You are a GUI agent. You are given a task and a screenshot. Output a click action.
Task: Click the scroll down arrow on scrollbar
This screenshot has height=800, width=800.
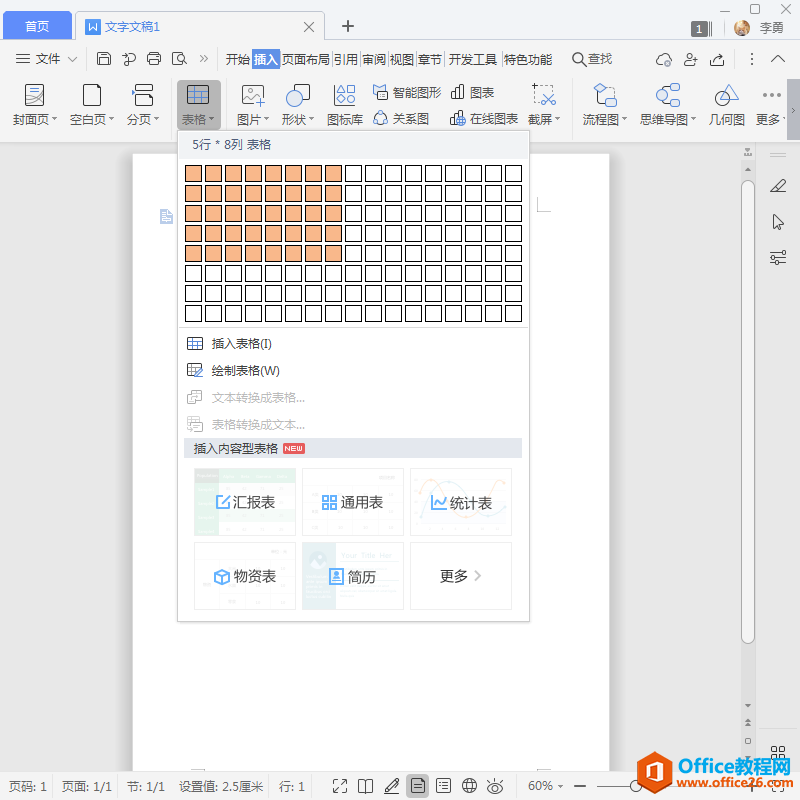[x=748, y=706]
